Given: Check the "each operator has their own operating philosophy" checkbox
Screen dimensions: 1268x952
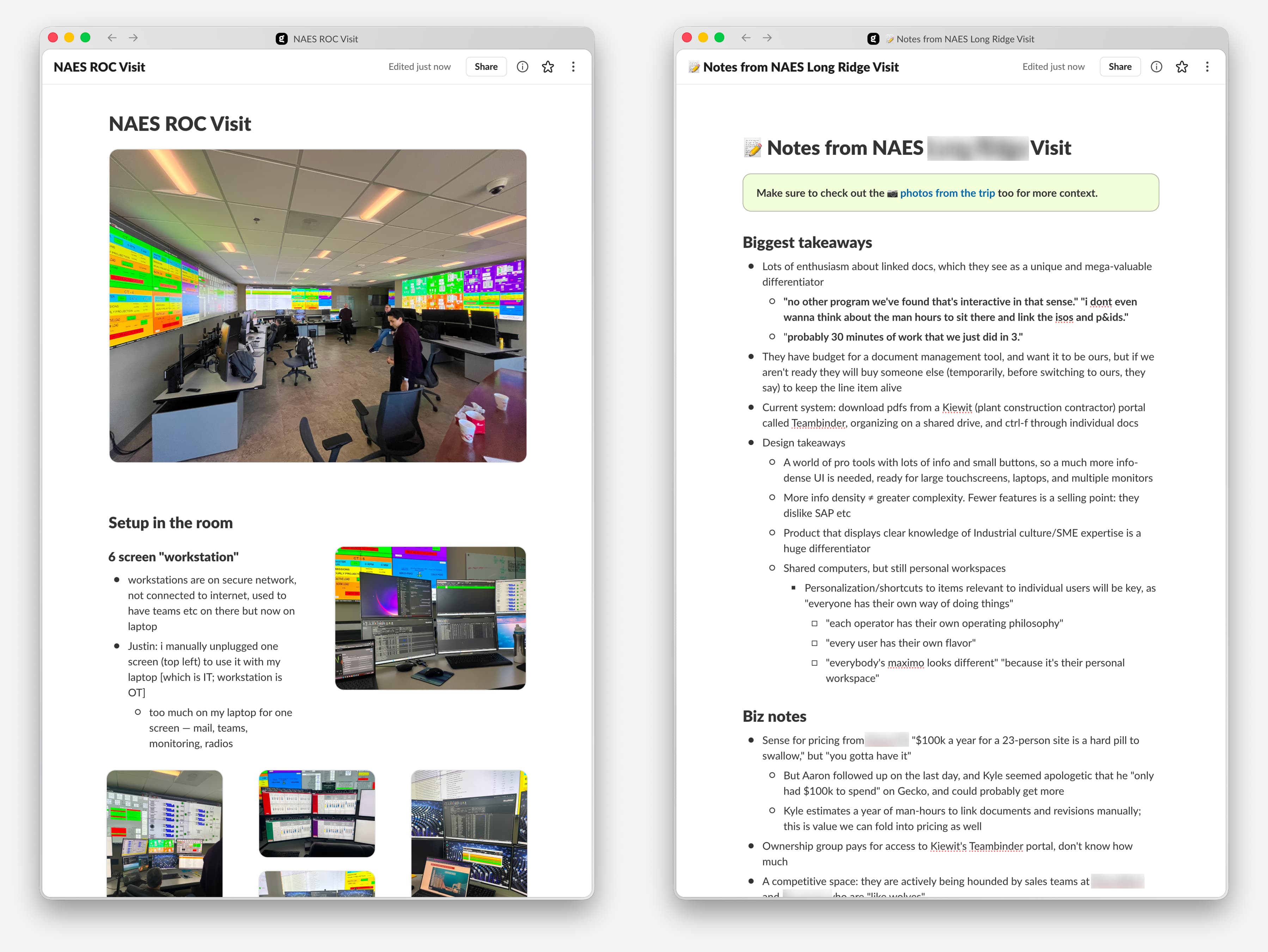Looking at the screenshot, I should pyautogui.click(x=815, y=624).
